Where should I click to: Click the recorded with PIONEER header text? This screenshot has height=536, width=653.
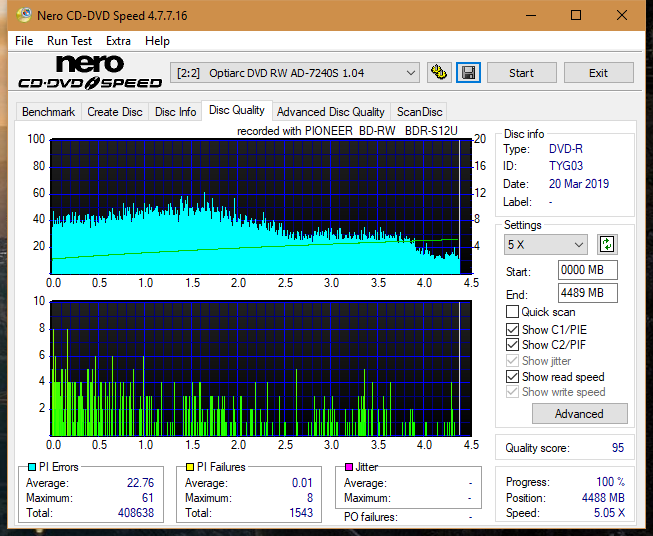point(347,131)
